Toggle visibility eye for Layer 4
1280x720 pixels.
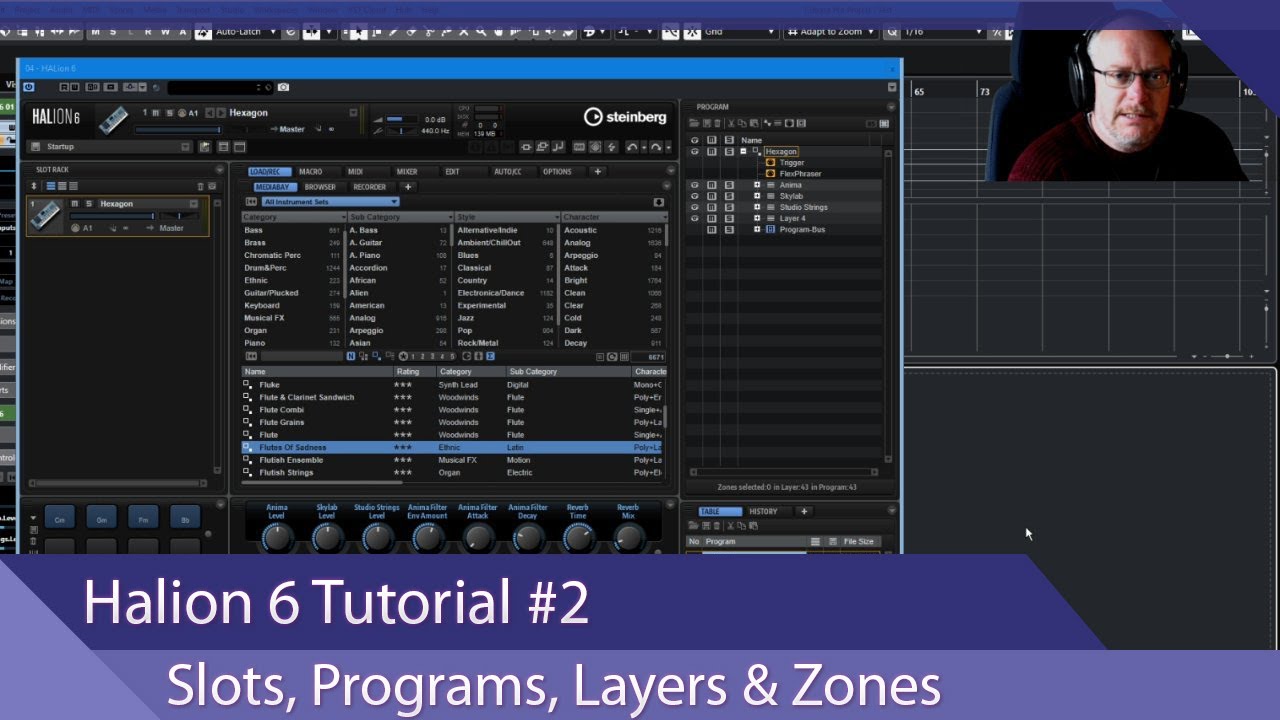coord(695,218)
